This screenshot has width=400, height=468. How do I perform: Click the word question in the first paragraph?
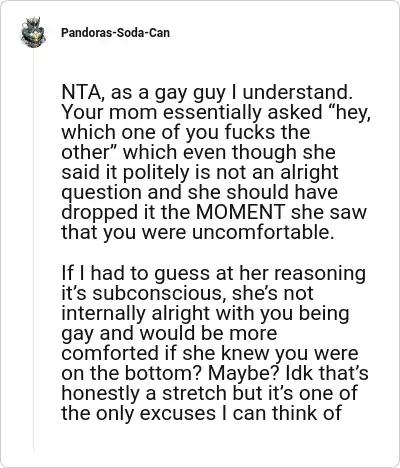pyautogui.click(x=102, y=193)
